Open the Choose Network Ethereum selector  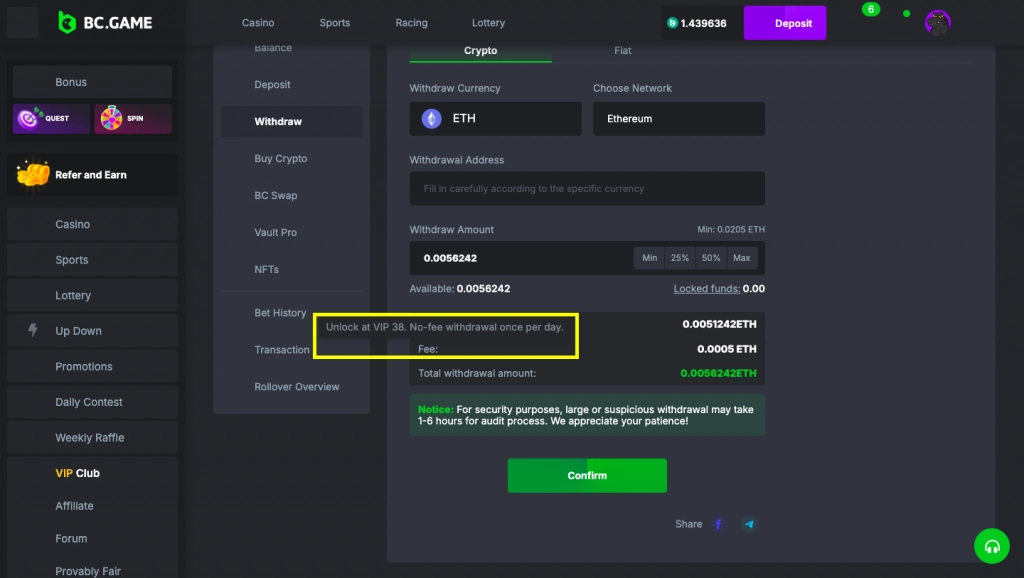pyautogui.click(x=679, y=118)
